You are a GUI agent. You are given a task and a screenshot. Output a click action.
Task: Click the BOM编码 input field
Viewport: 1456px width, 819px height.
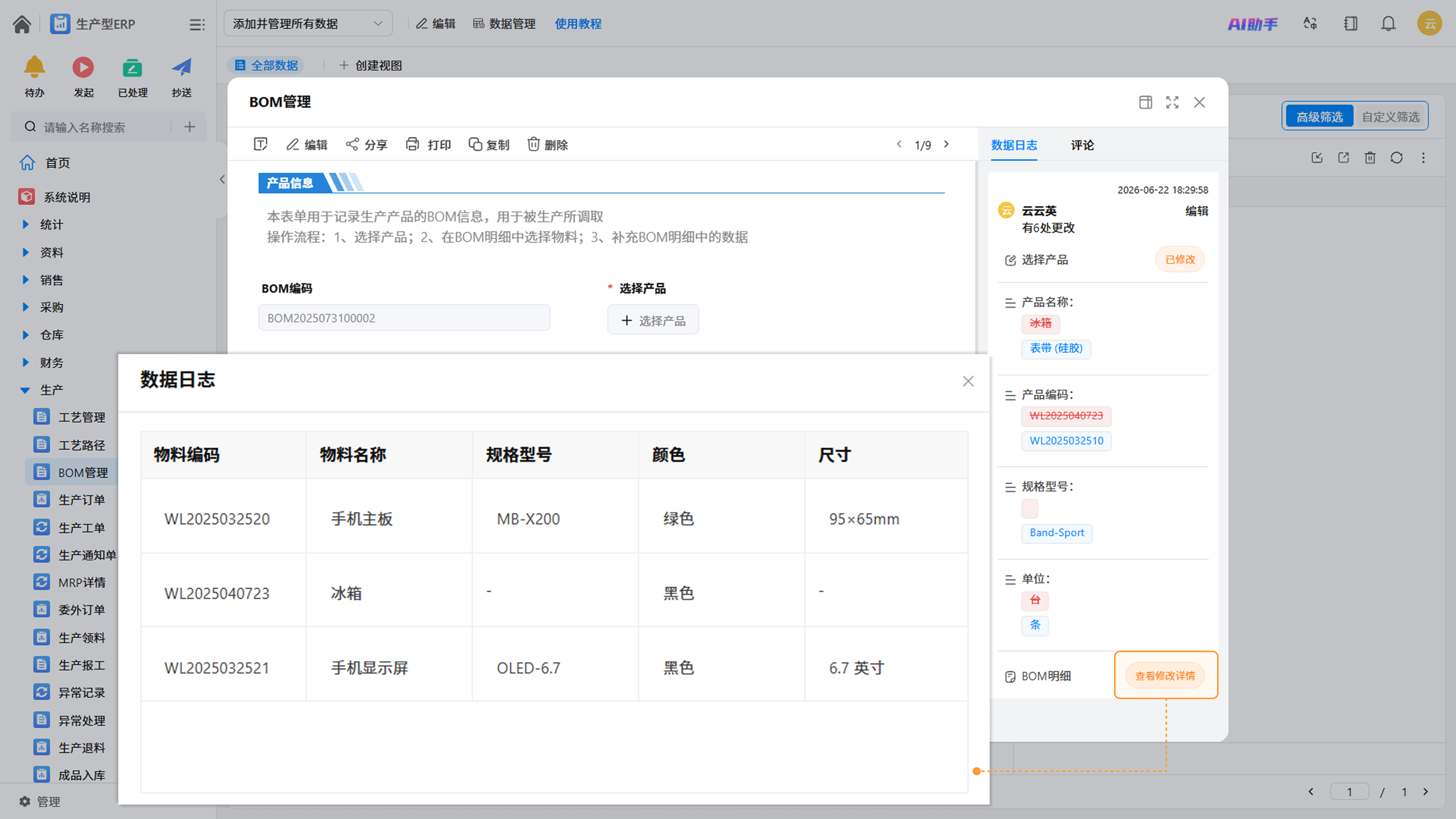pos(404,318)
